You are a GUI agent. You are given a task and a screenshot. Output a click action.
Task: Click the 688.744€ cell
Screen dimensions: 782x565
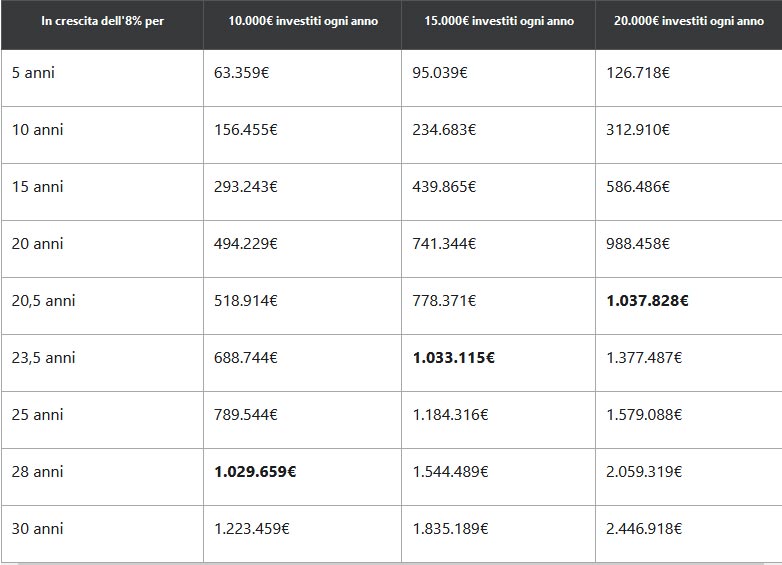tap(246, 357)
